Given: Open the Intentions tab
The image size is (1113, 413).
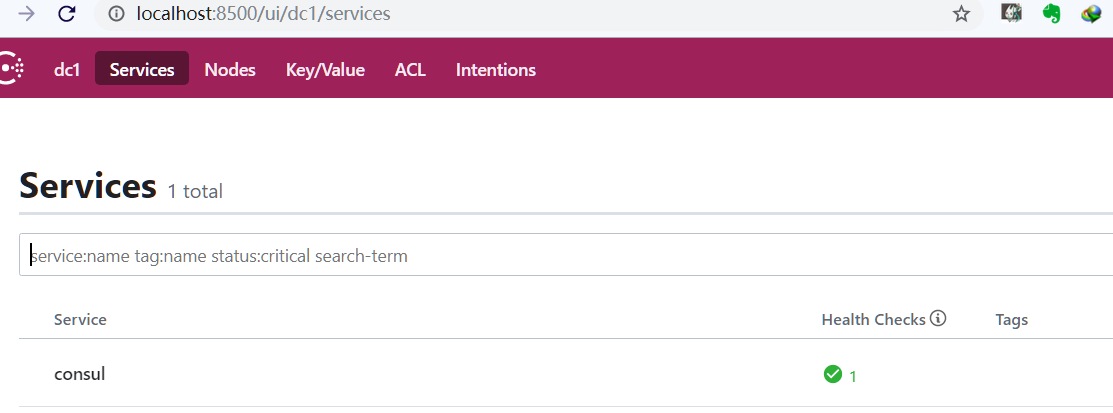Looking at the screenshot, I should click(x=496, y=70).
